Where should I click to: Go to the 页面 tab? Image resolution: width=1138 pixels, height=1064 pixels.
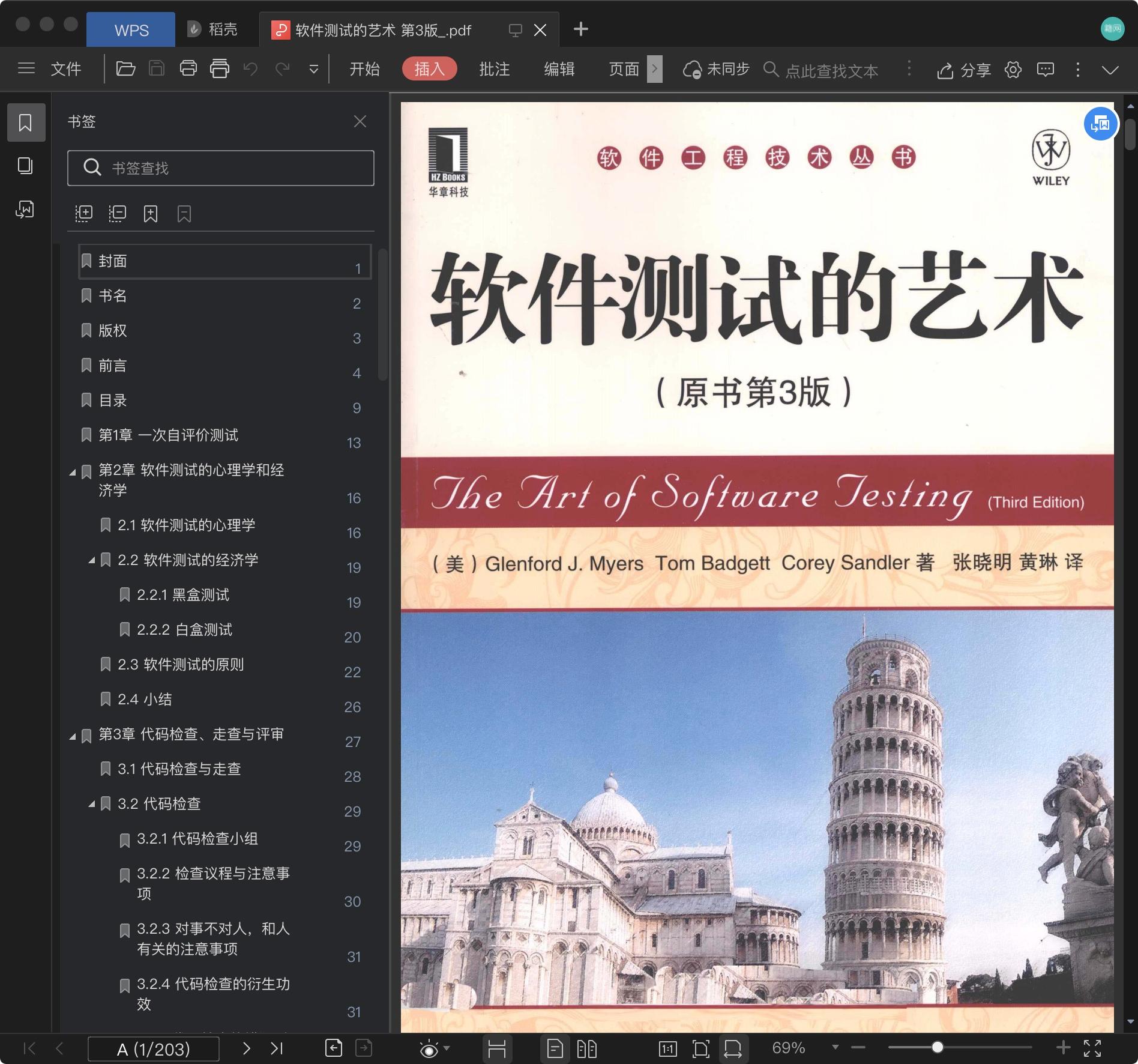pyautogui.click(x=624, y=69)
